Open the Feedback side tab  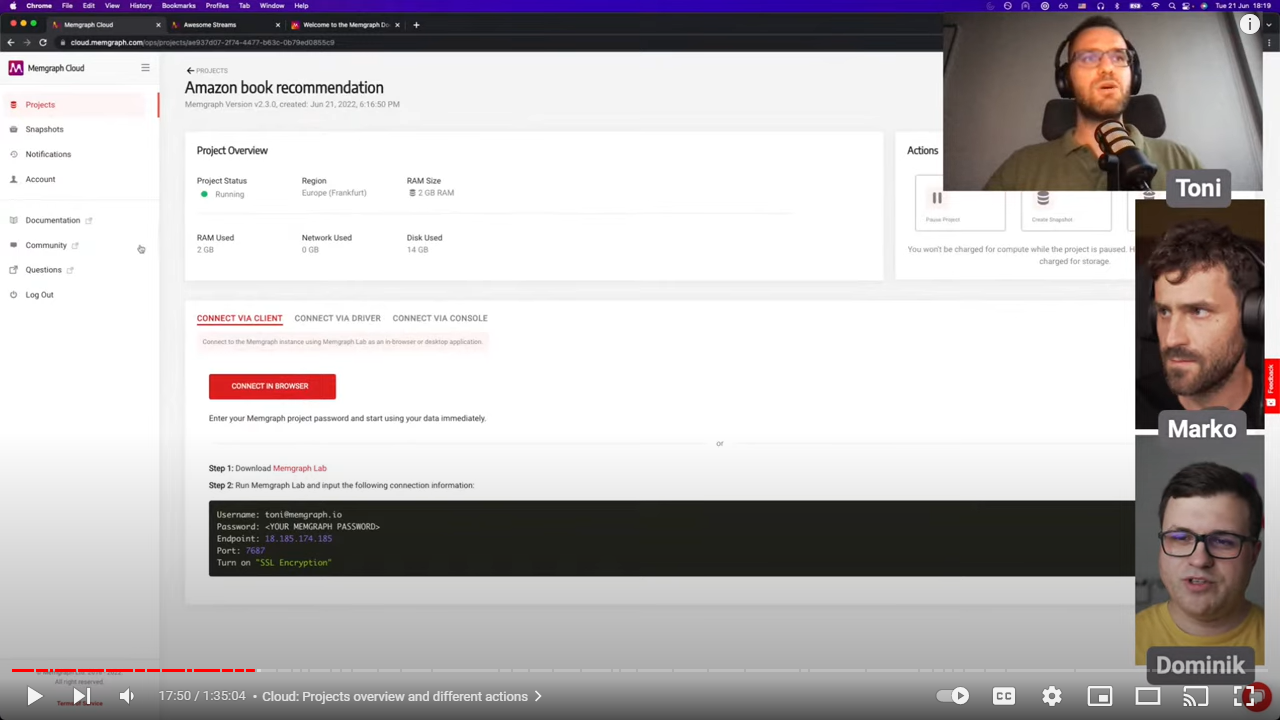coord(1271,384)
